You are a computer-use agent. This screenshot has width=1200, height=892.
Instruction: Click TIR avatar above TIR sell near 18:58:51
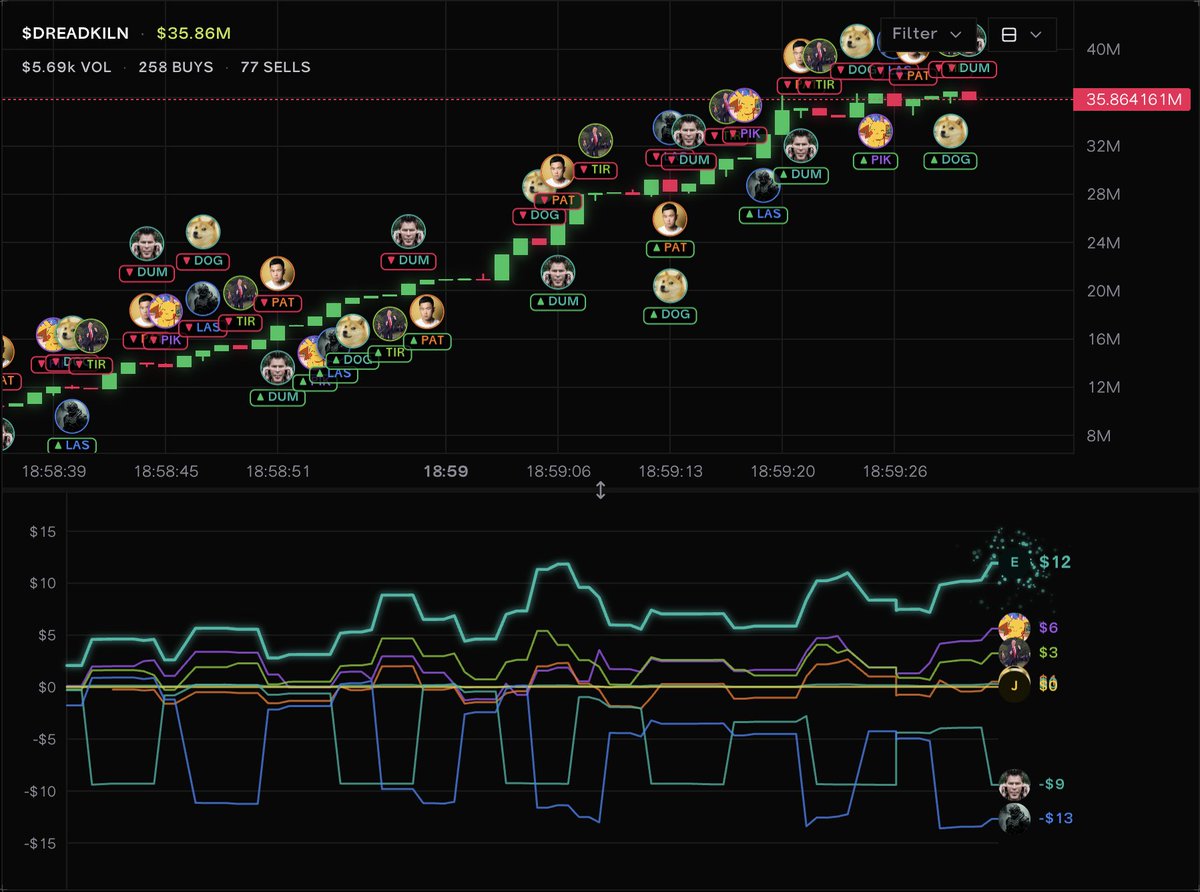point(240,294)
